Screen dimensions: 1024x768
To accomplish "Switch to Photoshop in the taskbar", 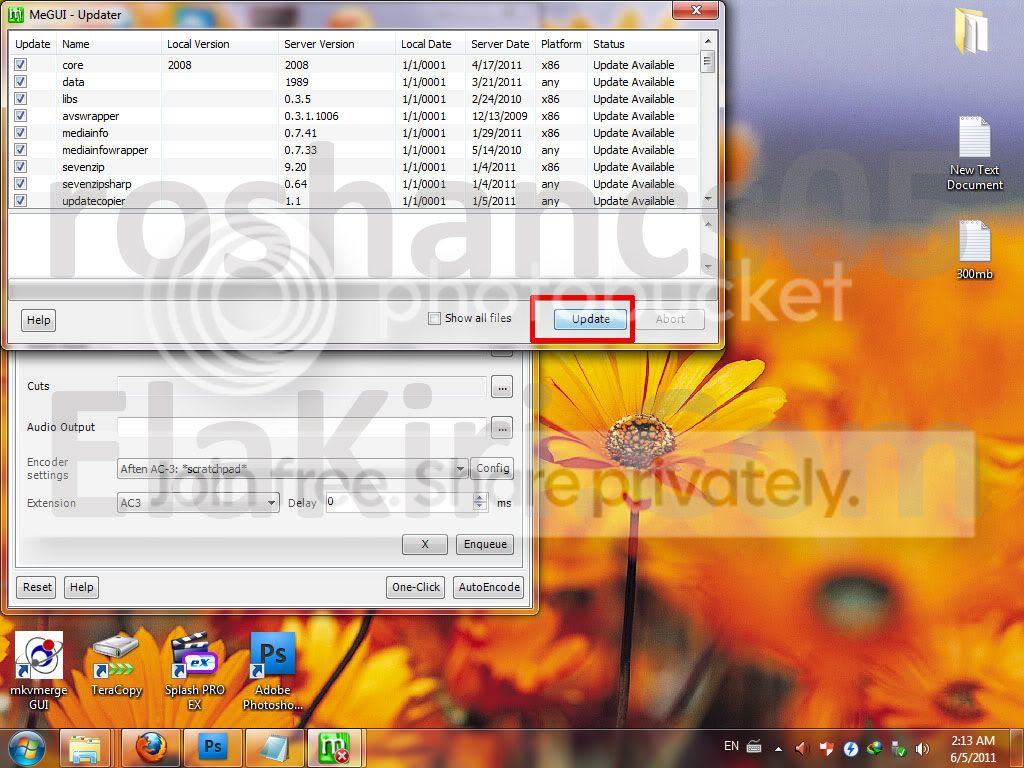I will 213,748.
